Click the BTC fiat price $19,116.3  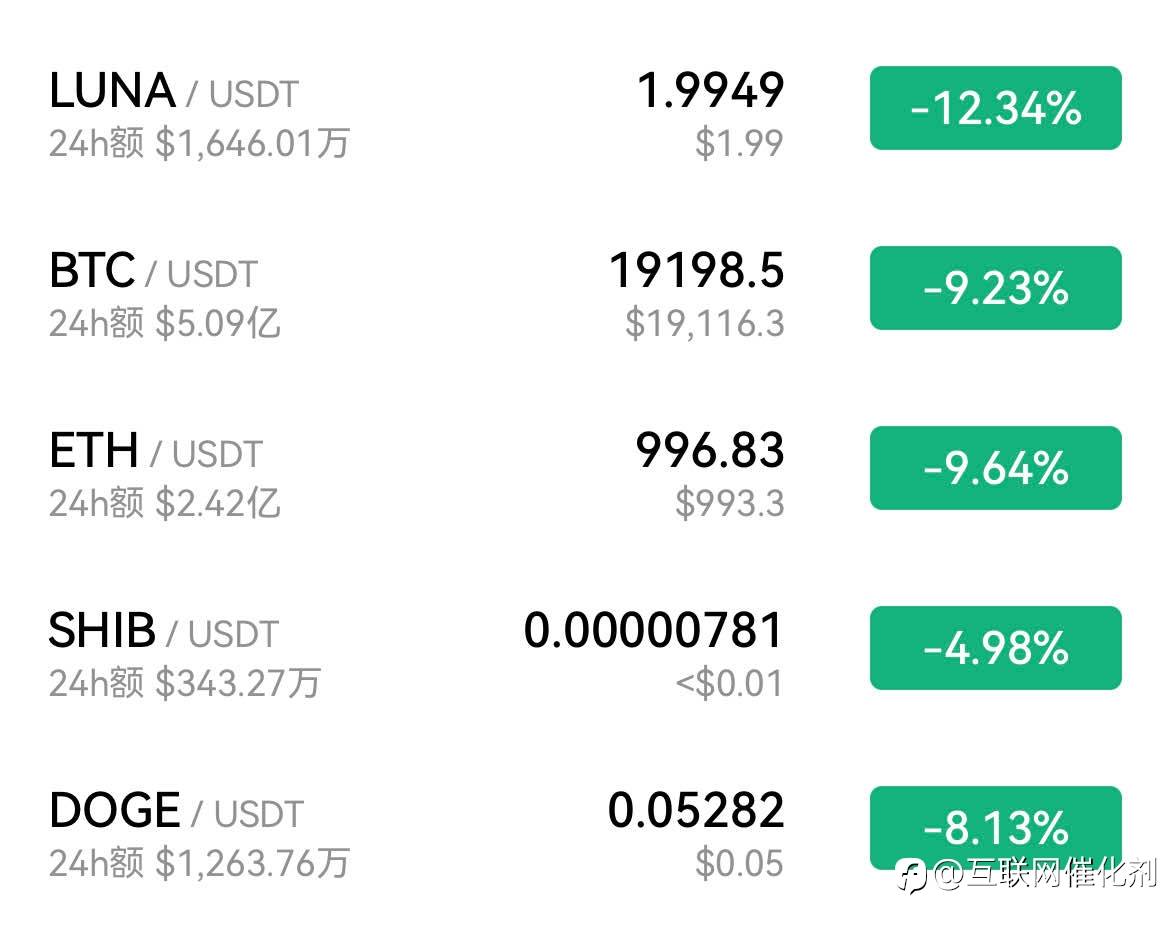tap(704, 324)
